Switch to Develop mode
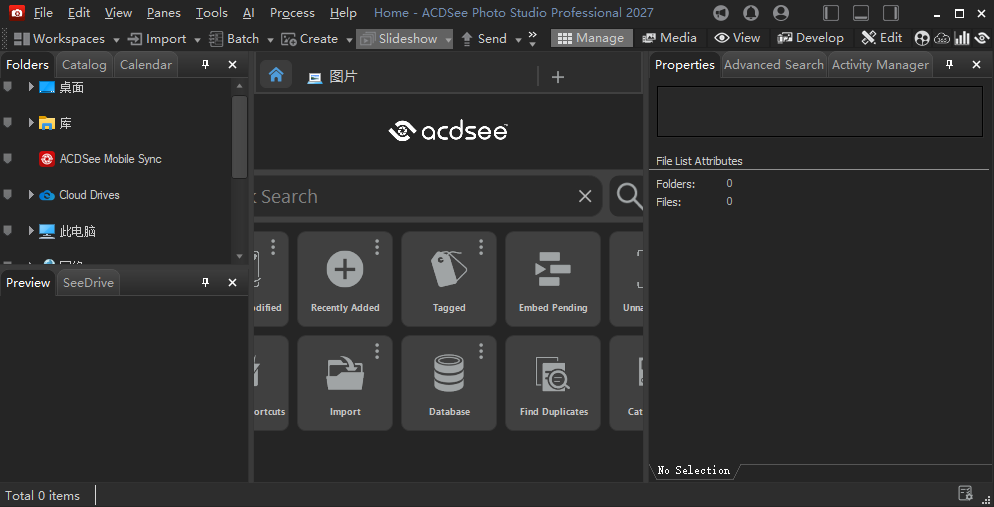This screenshot has width=994, height=507. tap(810, 38)
